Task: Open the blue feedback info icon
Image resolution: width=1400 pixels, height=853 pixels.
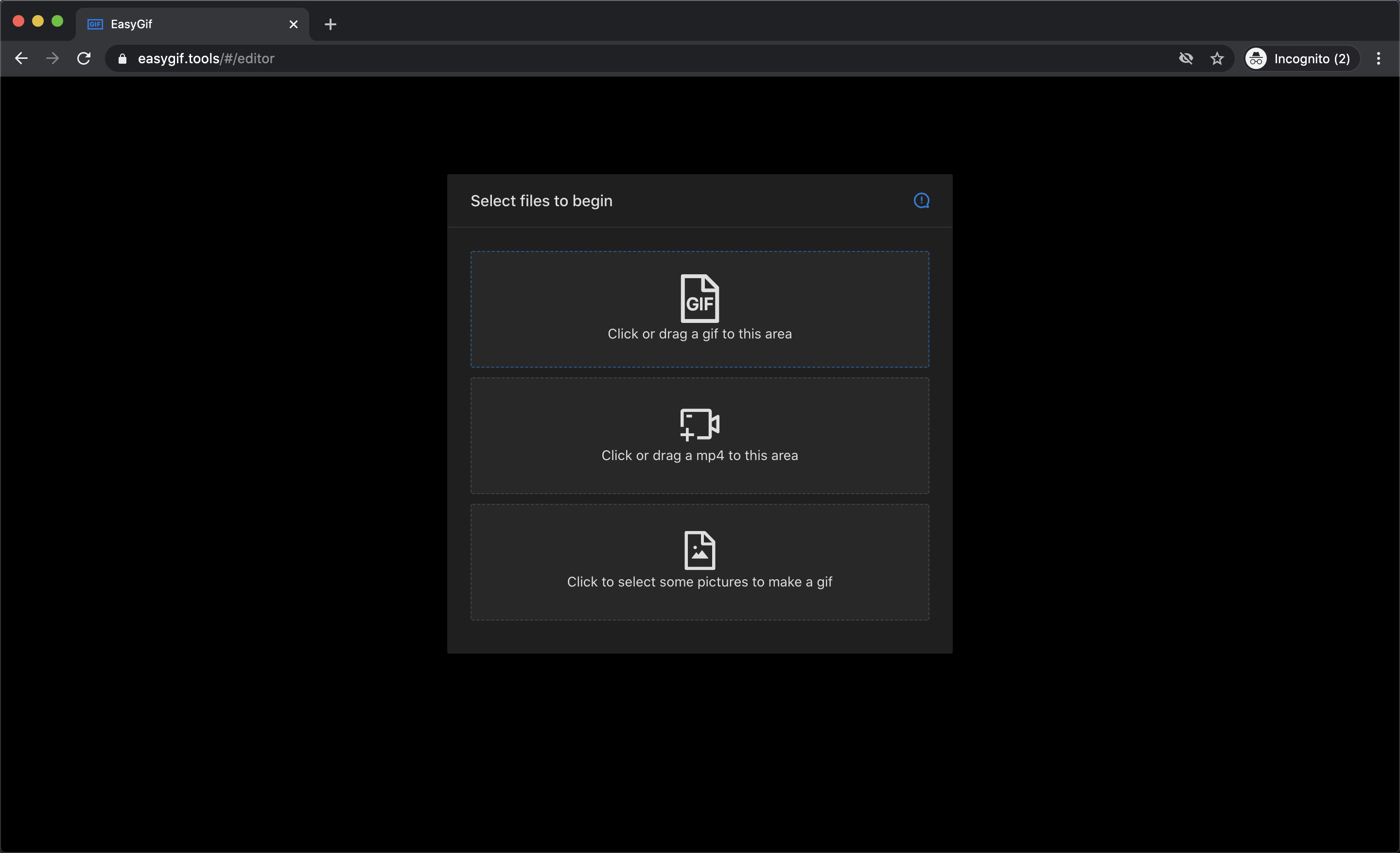Action: [921, 200]
